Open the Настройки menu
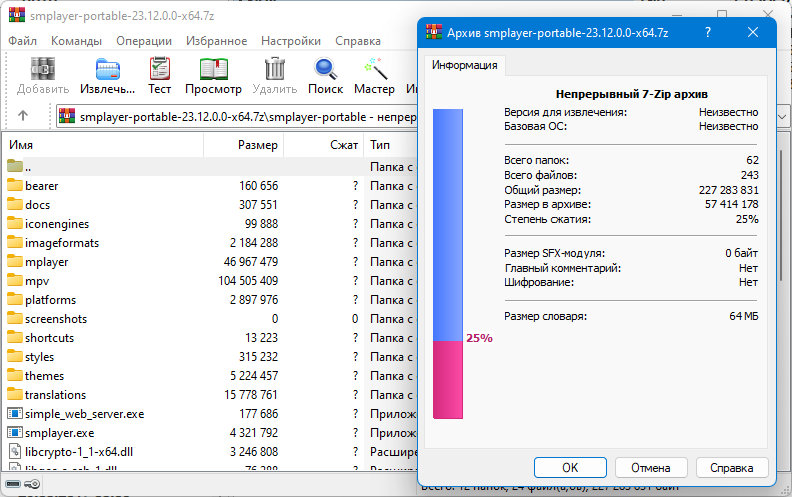Viewport: 792px width, 497px height. pyautogui.click(x=291, y=41)
